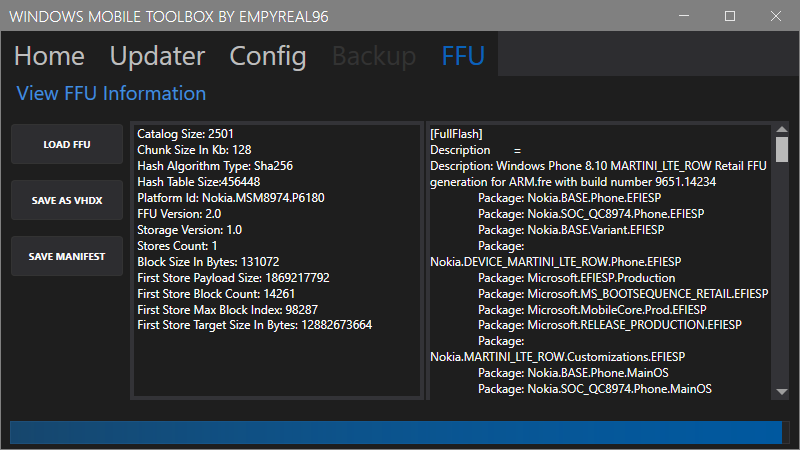Click 'Platform Id: Nokia.MSM8974.P6180' line
The width and height of the screenshot is (800, 450).
coord(231,197)
